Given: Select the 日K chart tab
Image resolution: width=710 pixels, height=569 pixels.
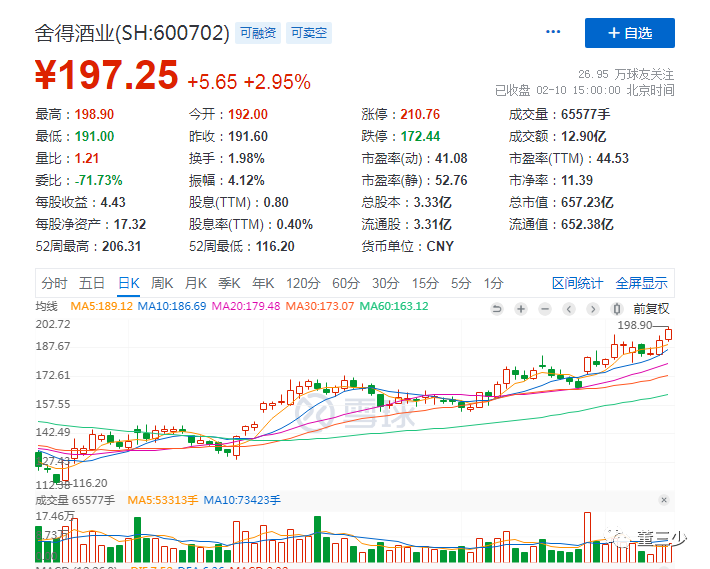Looking at the screenshot, I should click(x=129, y=283).
